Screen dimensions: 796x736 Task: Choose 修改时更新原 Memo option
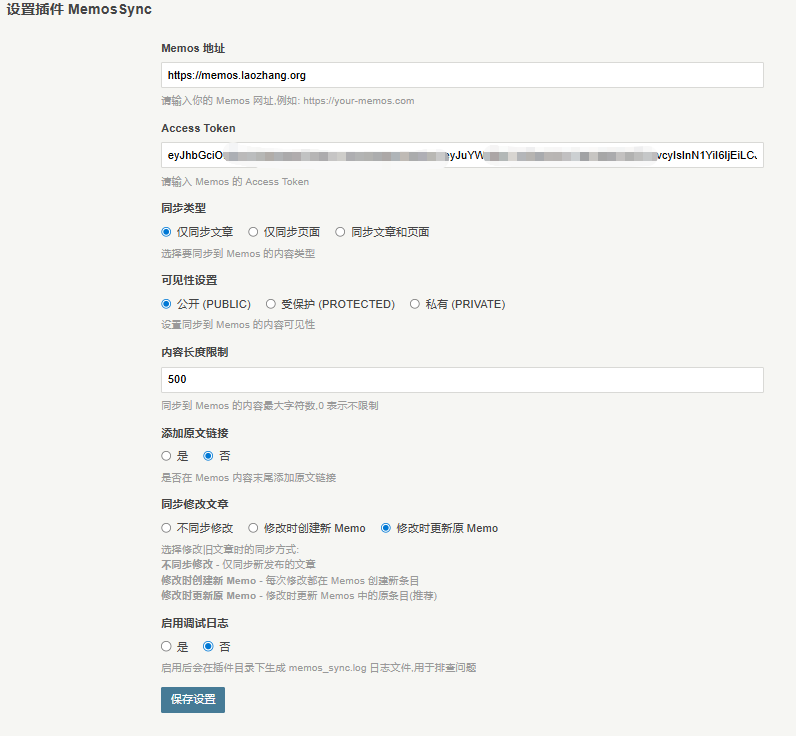click(386, 528)
